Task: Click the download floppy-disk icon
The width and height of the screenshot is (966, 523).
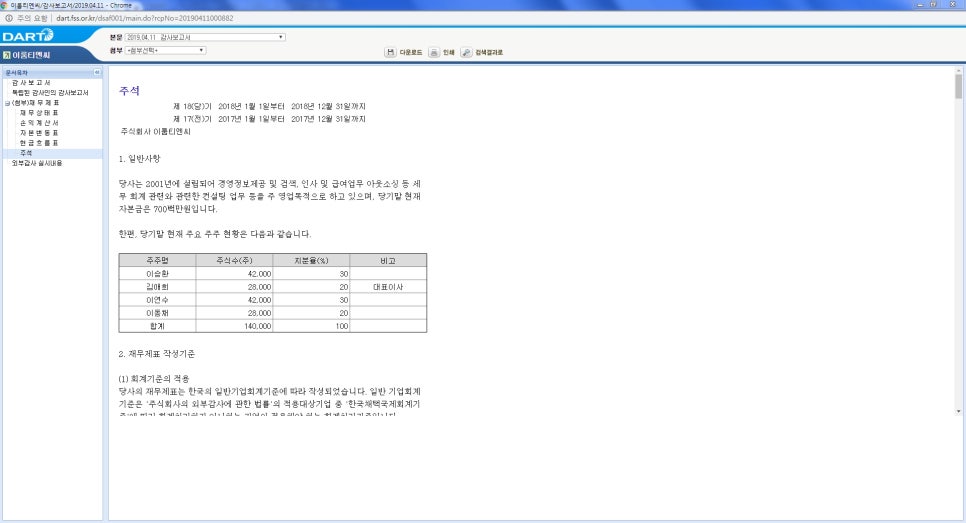Action: coord(390,52)
